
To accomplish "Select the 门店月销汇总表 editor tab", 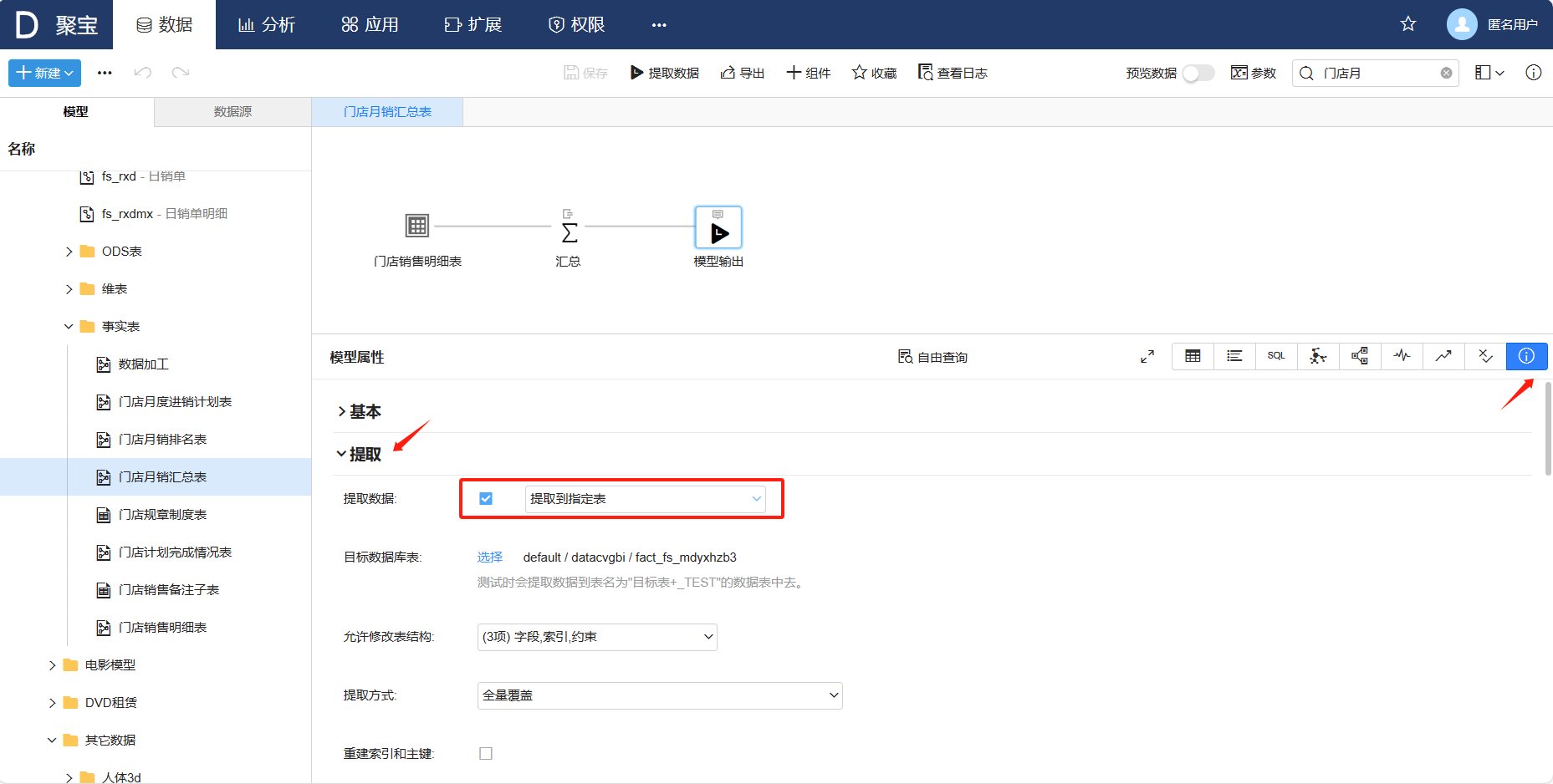I will point(387,112).
